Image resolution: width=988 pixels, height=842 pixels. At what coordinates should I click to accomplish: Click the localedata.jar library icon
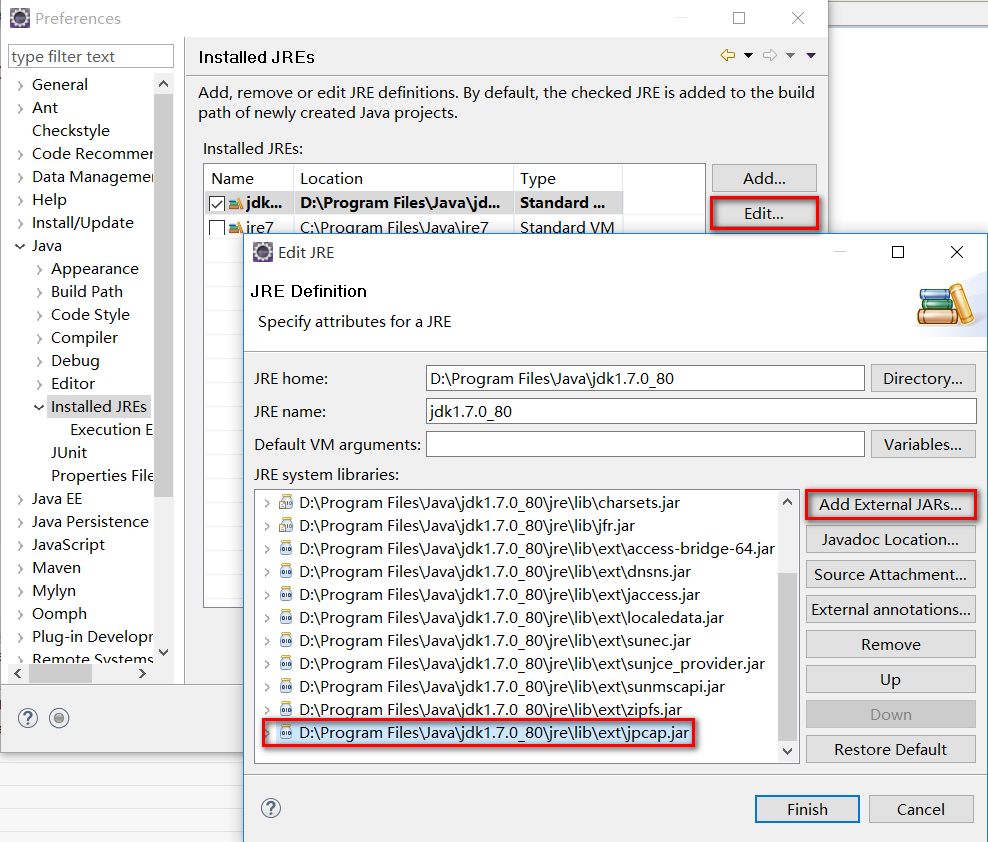coord(286,617)
